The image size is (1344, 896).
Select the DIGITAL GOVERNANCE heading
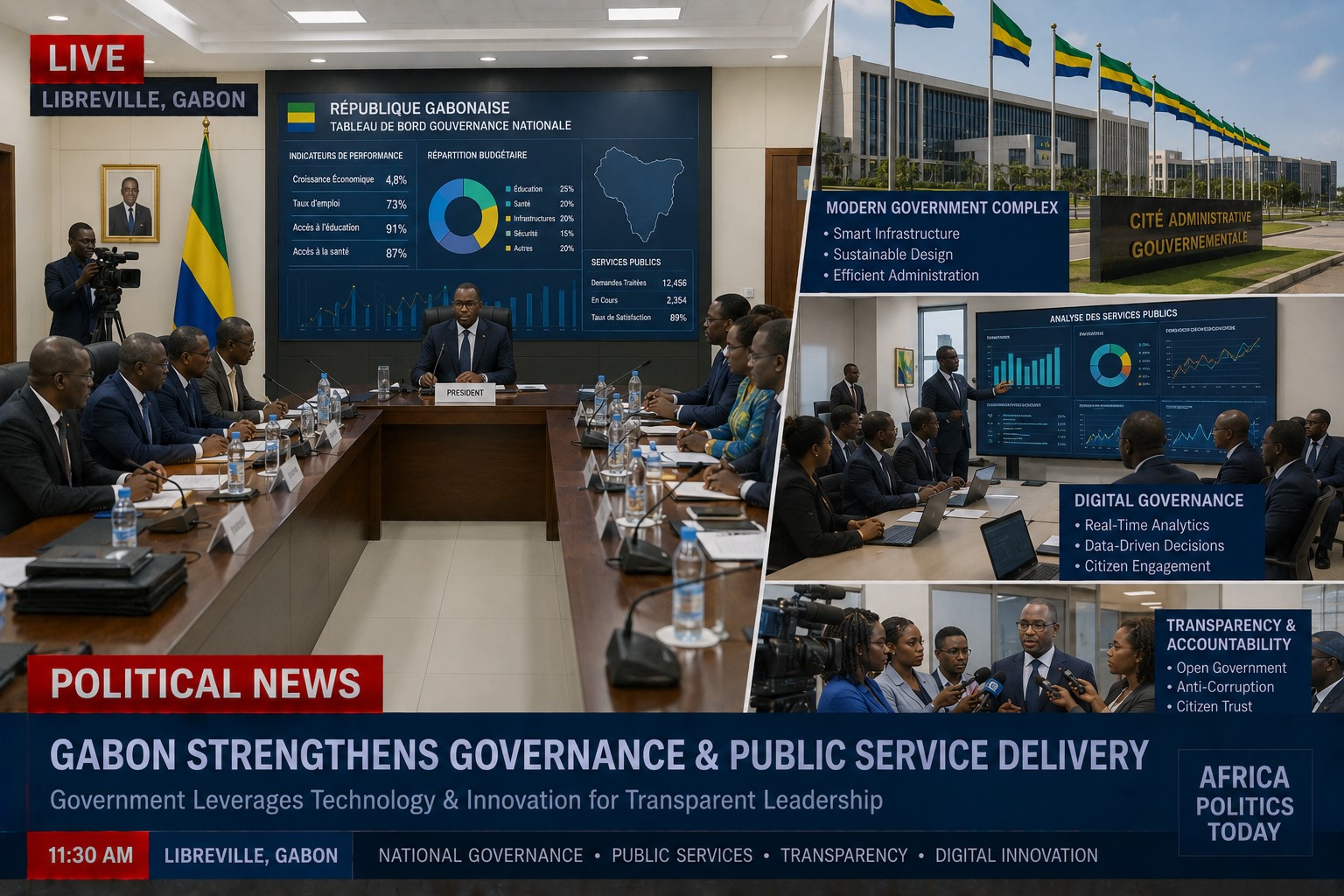1158,500
